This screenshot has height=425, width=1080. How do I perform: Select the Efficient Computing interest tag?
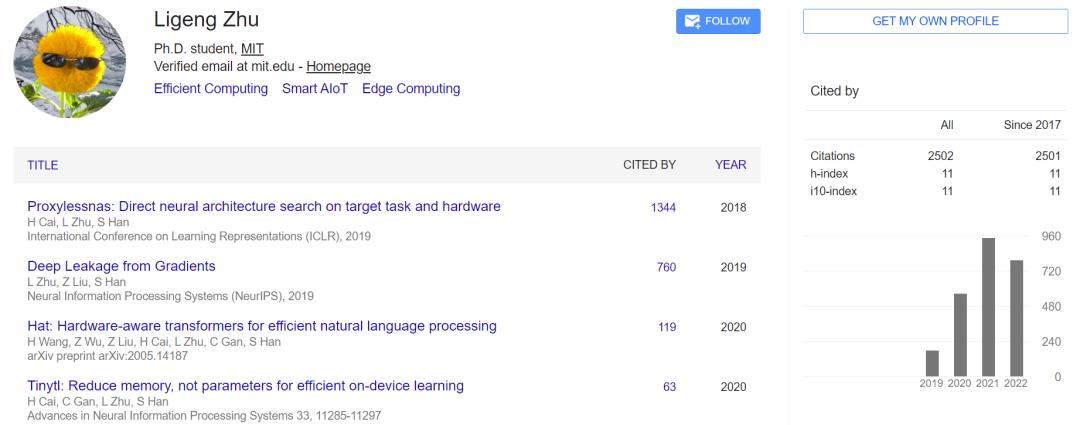pyautogui.click(x=211, y=88)
